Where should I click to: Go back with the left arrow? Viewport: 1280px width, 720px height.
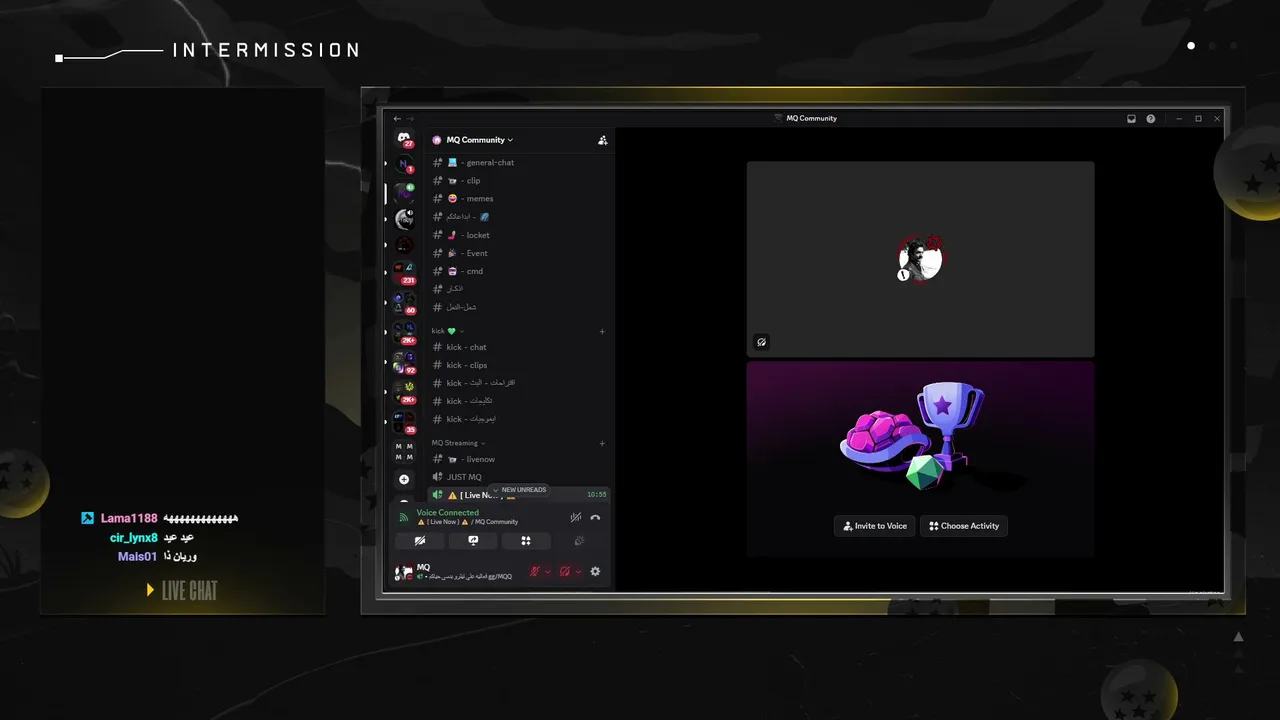pos(397,118)
